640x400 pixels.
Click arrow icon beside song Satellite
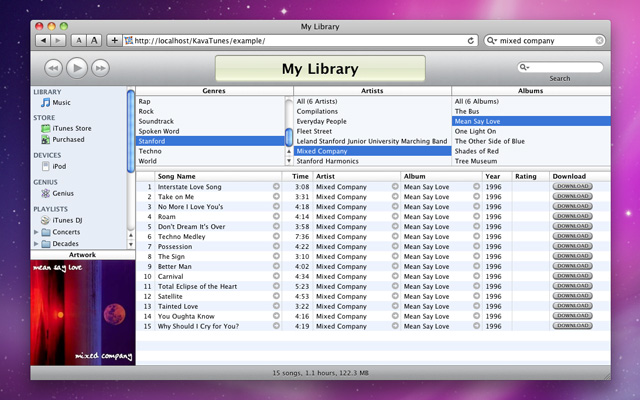point(276,296)
